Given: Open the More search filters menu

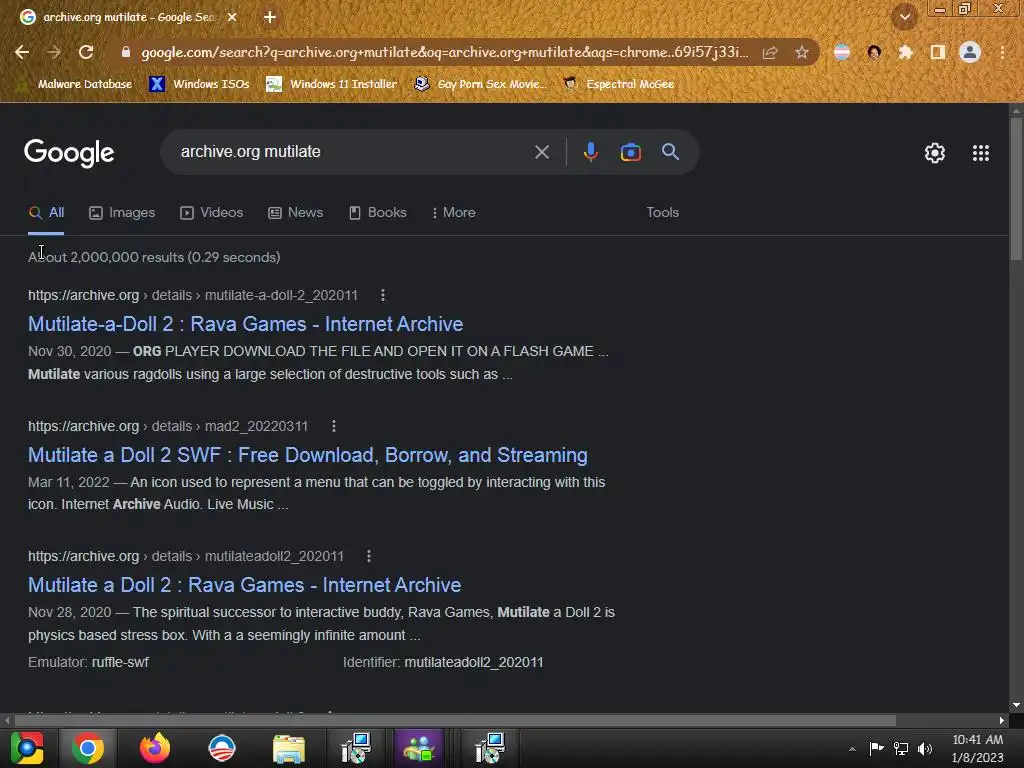Looking at the screenshot, I should [453, 212].
